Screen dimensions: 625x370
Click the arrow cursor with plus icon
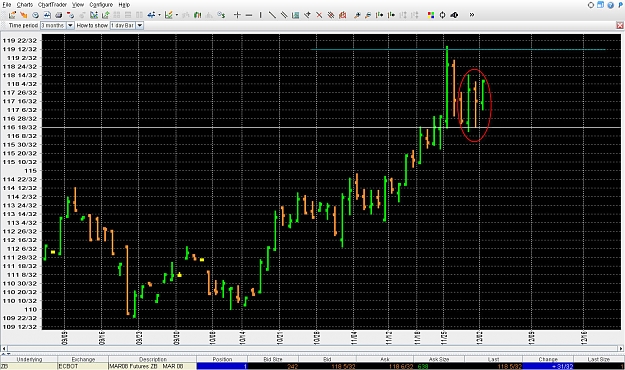pyautogui.click(x=307, y=15)
